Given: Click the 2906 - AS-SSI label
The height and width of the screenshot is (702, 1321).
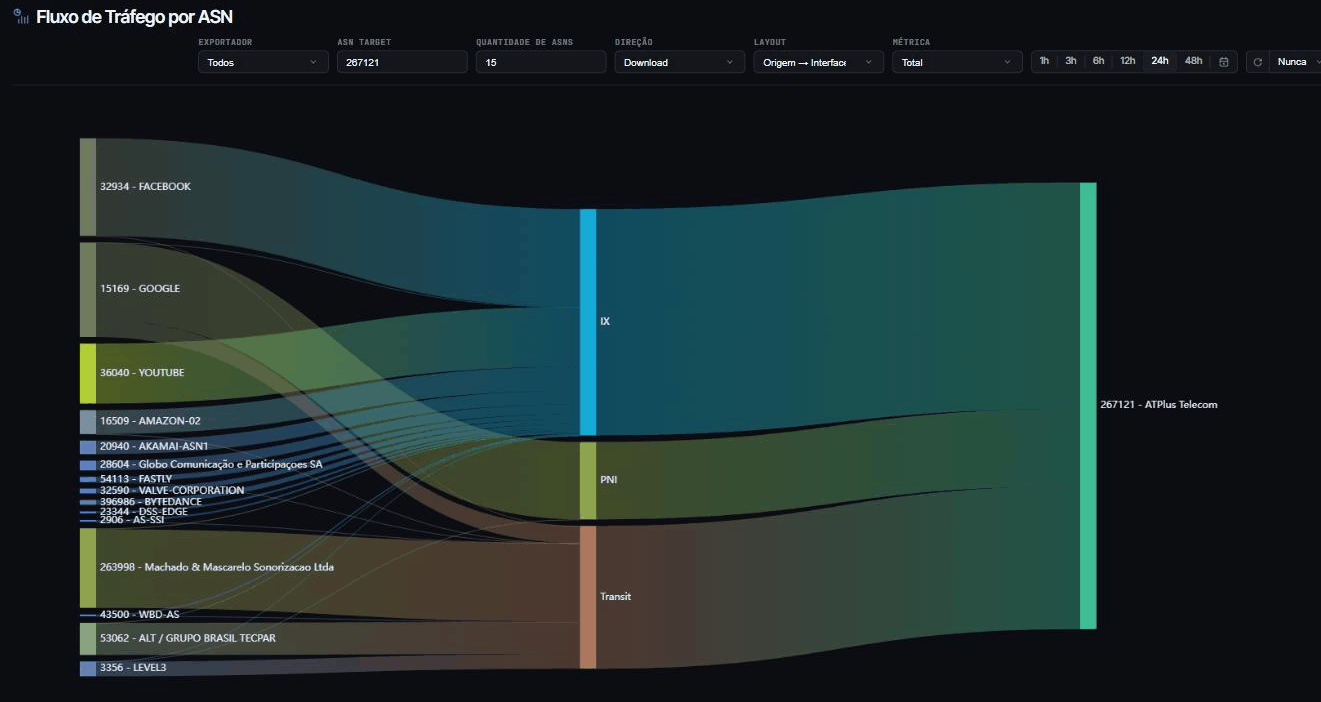Looking at the screenshot, I should [132, 520].
